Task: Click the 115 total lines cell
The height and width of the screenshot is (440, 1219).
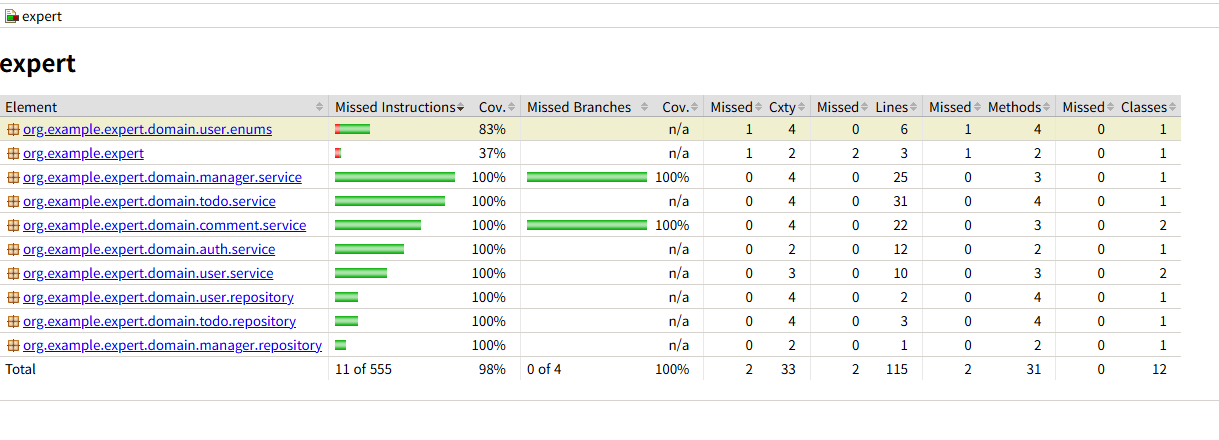Action: click(895, 369)
